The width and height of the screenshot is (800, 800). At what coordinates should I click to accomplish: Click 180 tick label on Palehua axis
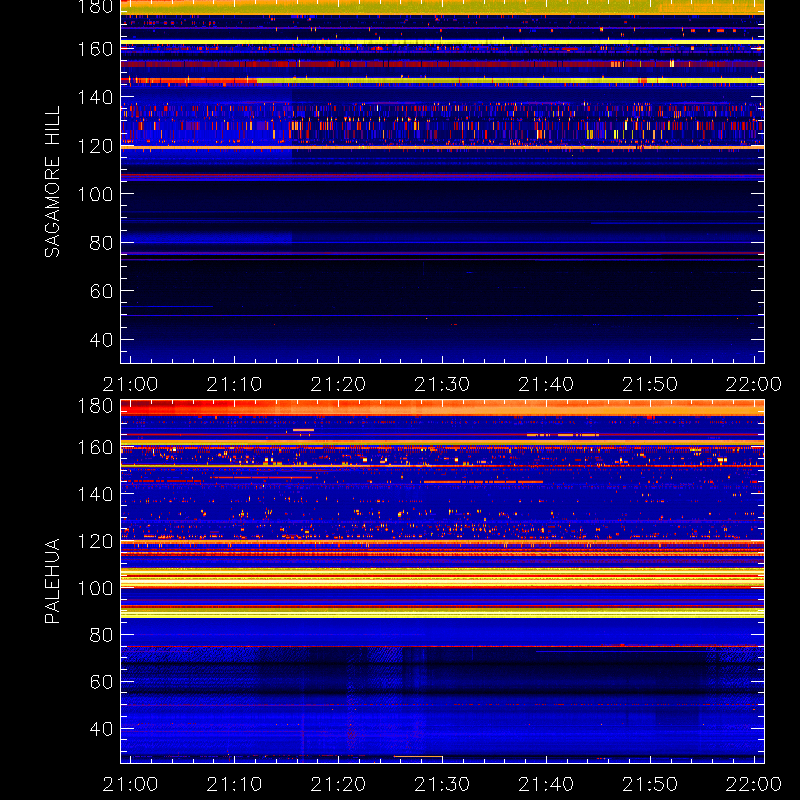point(95,407)
